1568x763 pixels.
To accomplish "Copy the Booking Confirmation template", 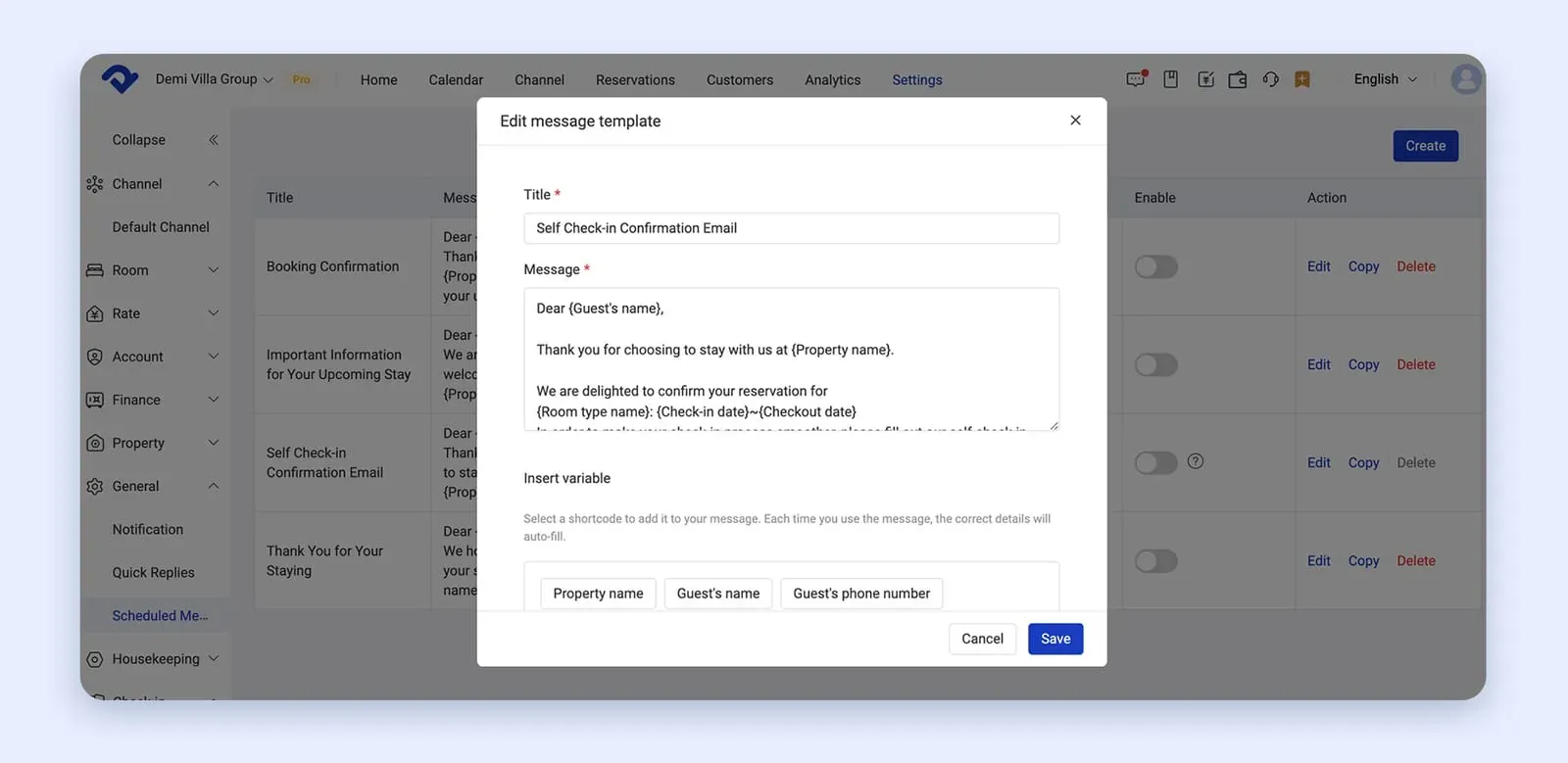I will (1363, 266).
